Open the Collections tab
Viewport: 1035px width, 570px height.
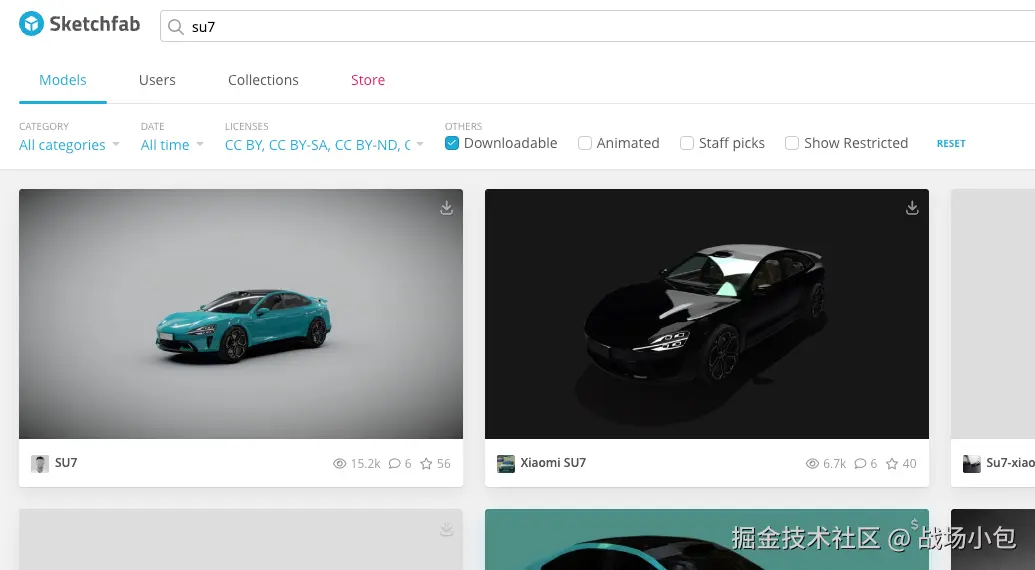(263, 80)
